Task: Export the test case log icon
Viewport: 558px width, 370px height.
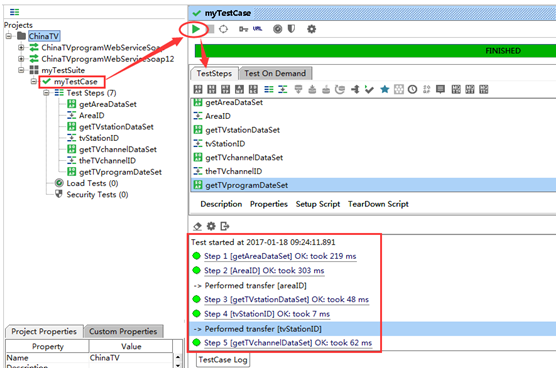Action: (225, 226)
